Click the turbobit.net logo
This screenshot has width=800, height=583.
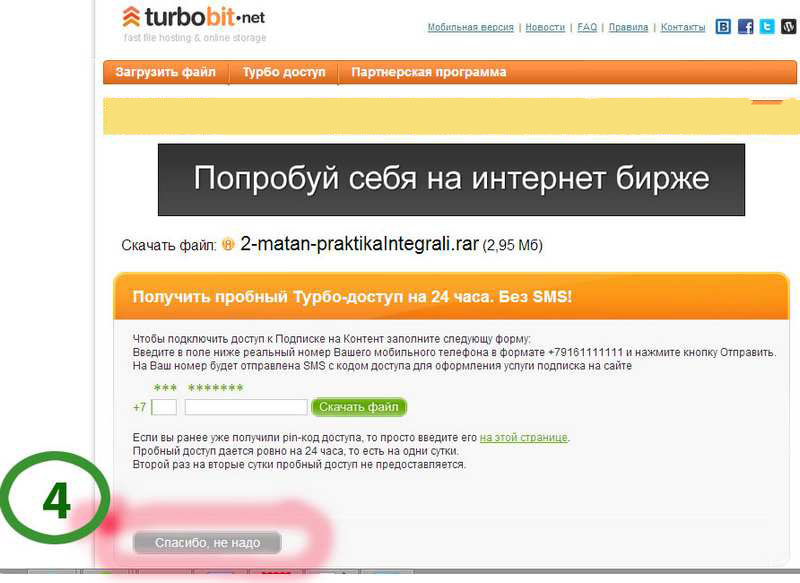[x=194, y=18]
